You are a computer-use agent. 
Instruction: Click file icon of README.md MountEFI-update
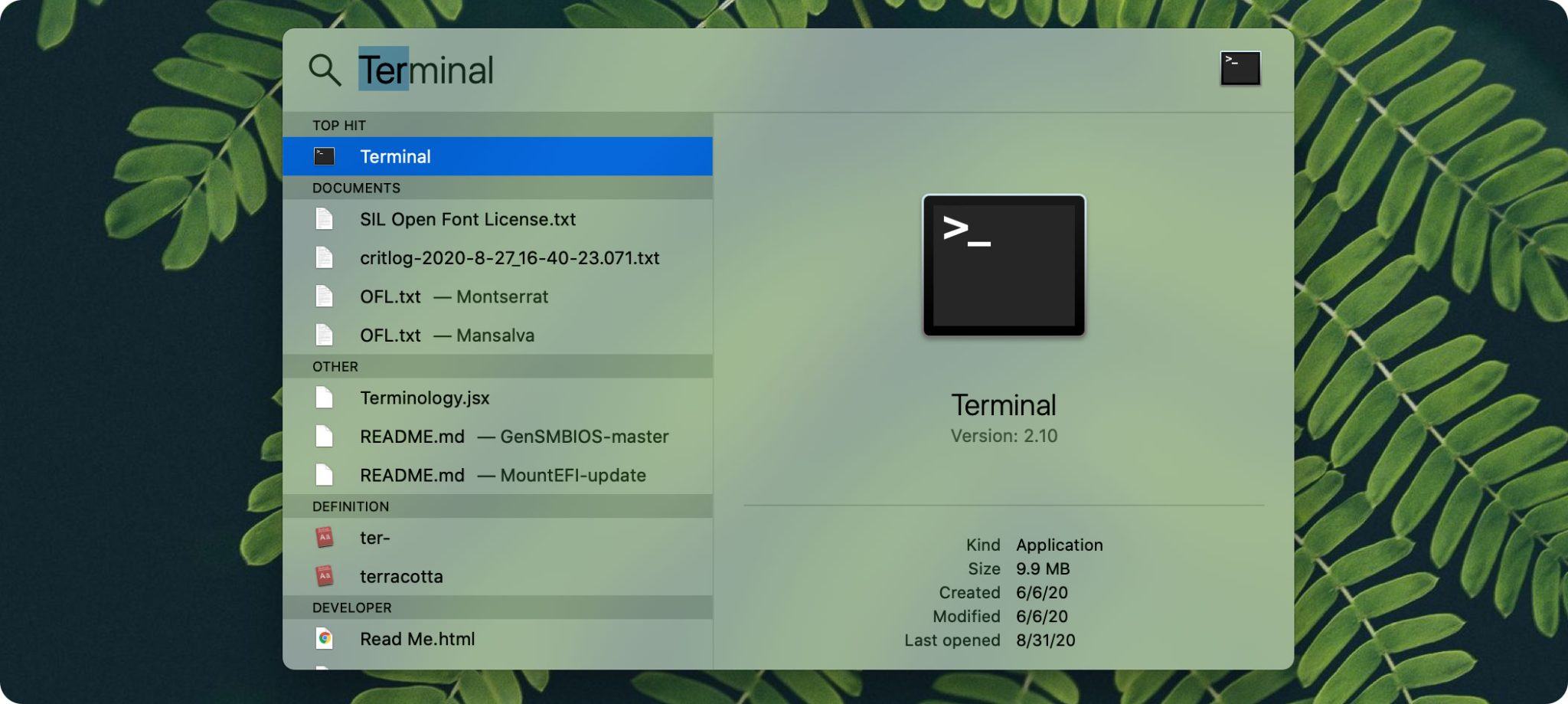[325, 475]
